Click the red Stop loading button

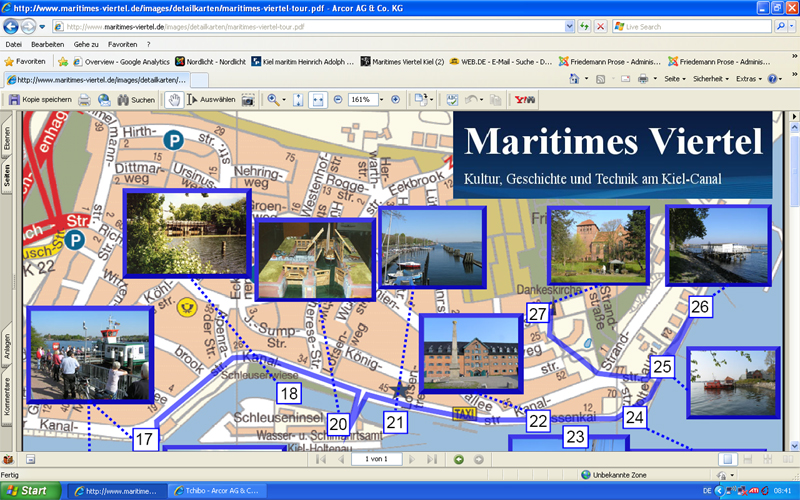pos(601,27)
